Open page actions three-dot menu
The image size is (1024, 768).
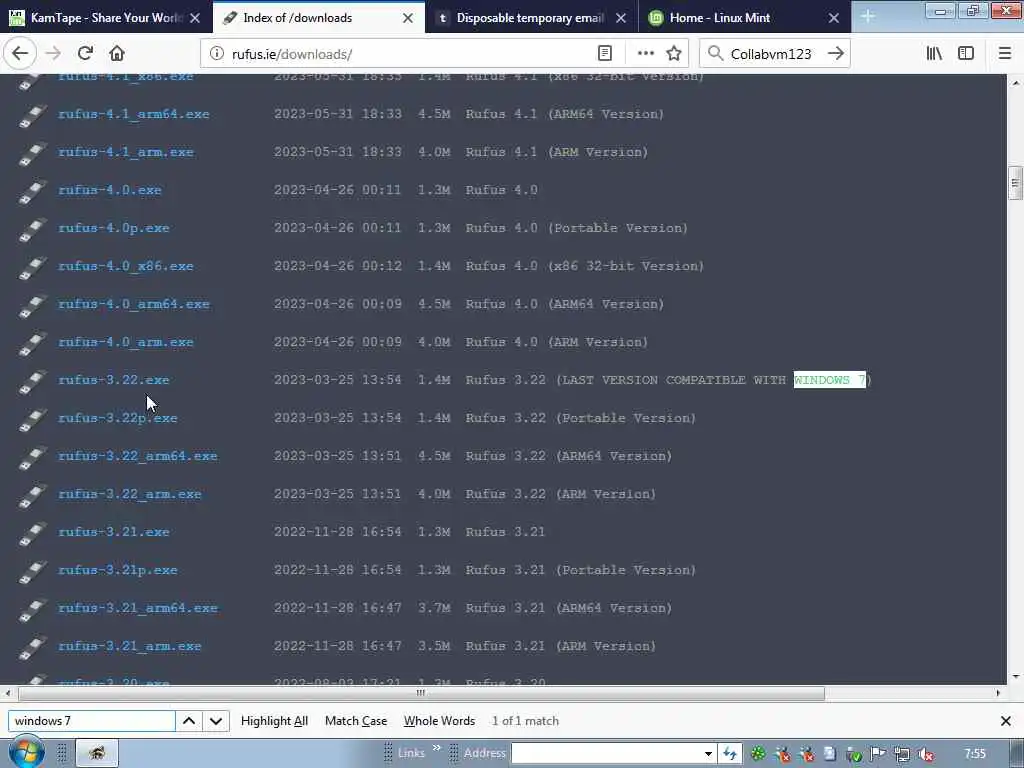coord(645,54)
